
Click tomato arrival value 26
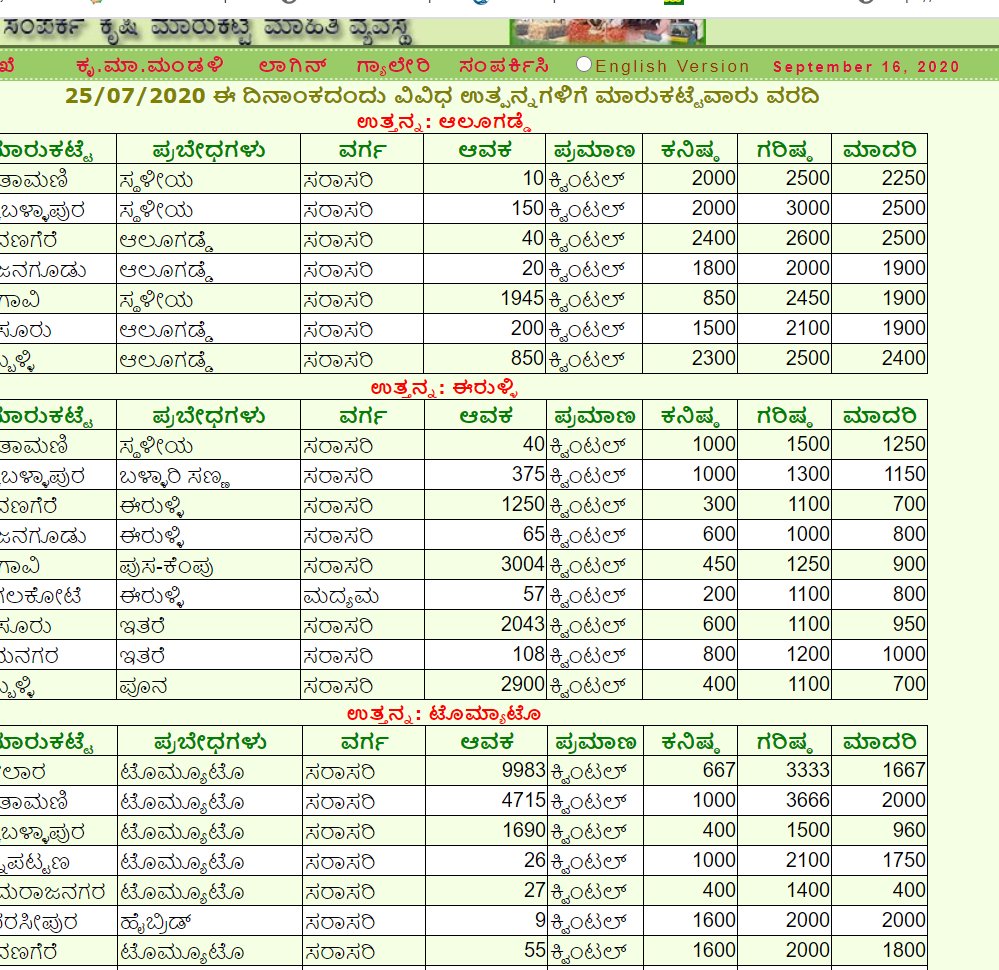pos(535,860)
